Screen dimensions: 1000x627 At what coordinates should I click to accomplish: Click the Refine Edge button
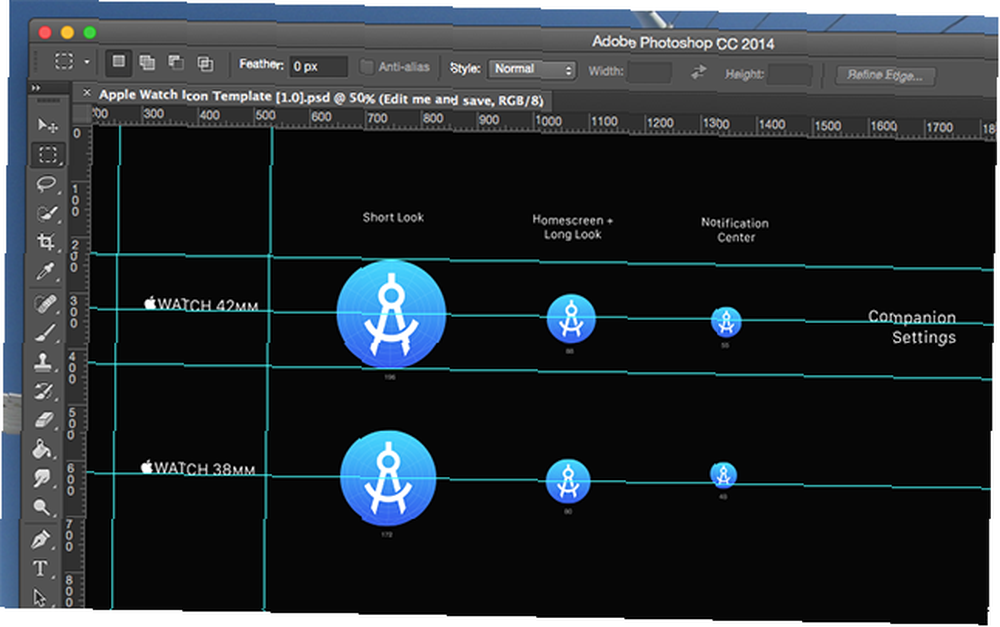pyautogui.click(x=885, y=75)
